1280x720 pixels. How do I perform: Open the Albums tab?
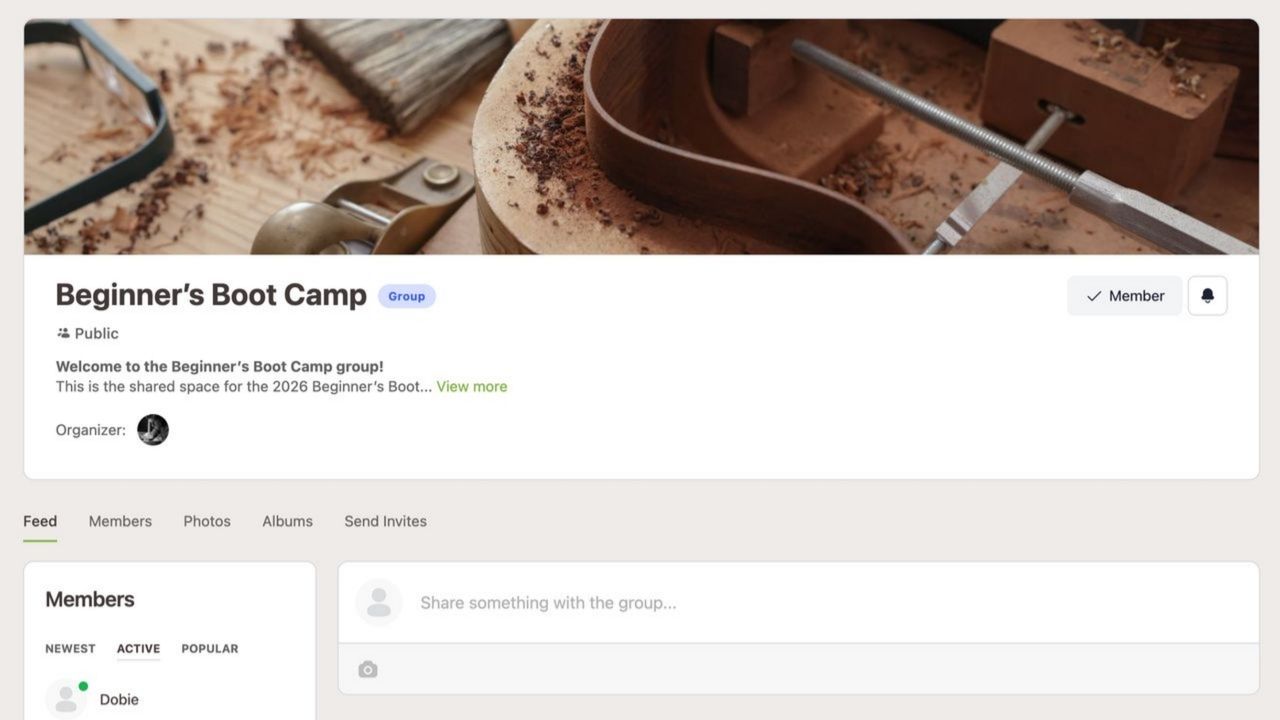(x=287, y=521)
